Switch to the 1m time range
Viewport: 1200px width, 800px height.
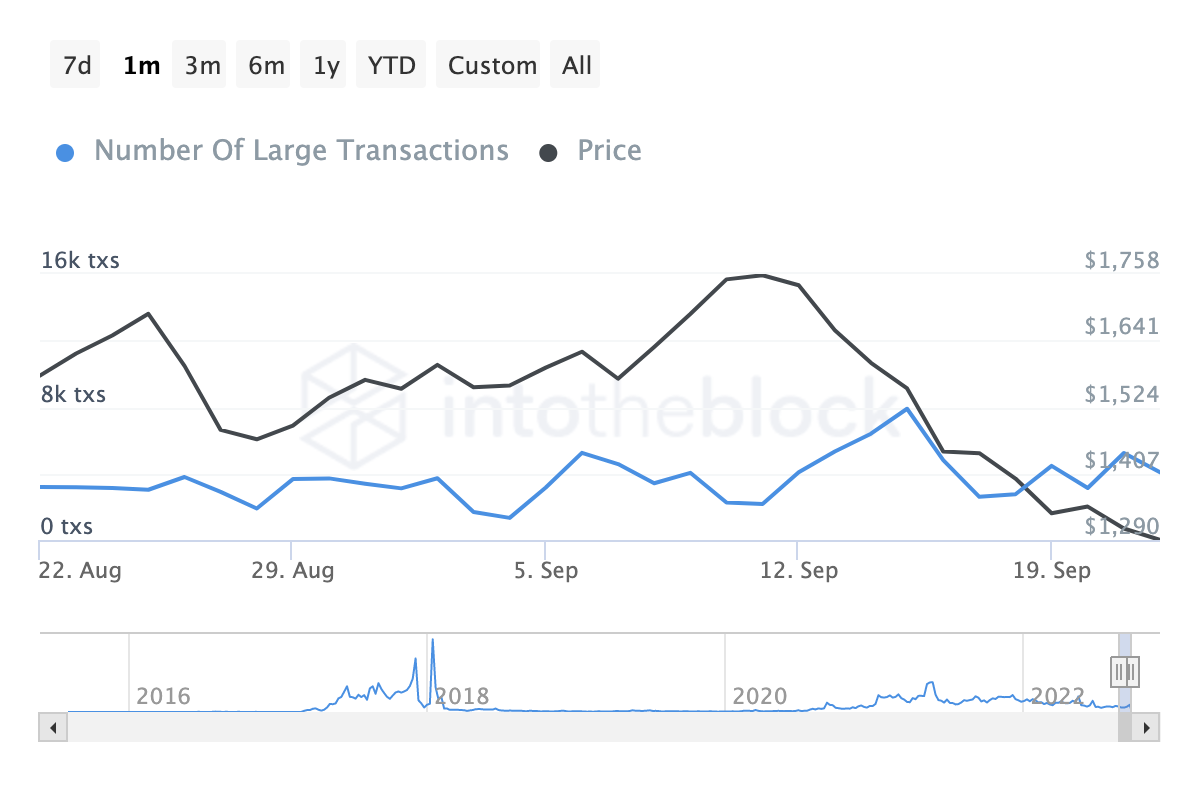pyautogui.click(x=141, y=66)
